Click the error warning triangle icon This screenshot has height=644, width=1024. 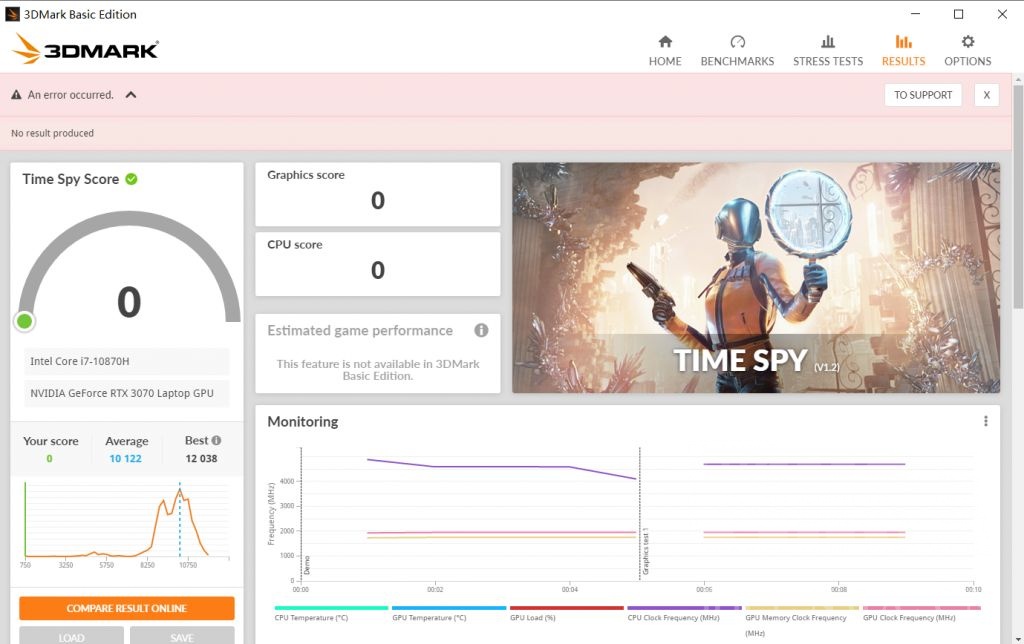(16, 95)
